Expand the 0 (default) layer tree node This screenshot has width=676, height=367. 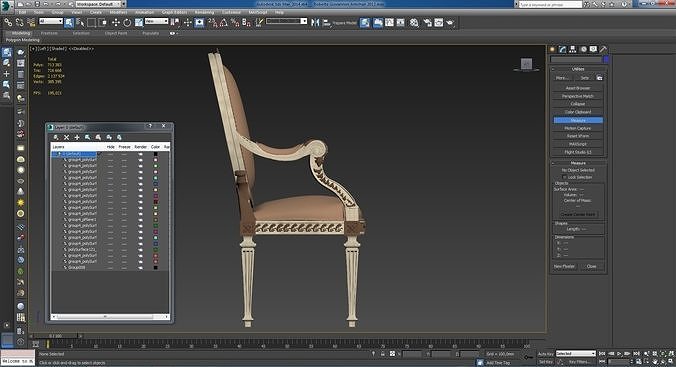pyautogui.click(x=59, y=154)
